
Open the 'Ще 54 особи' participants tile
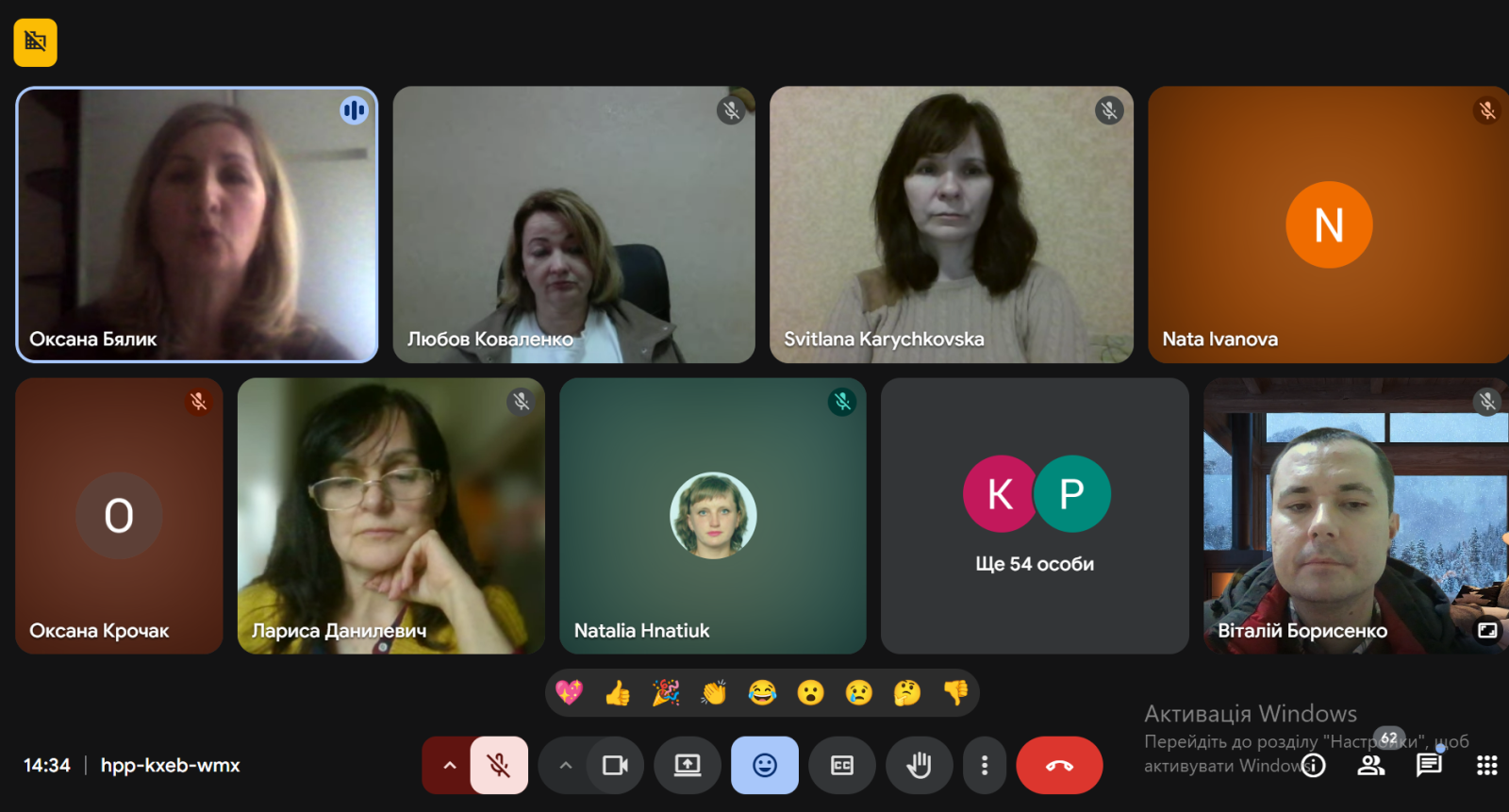(x=1035, y=516)
